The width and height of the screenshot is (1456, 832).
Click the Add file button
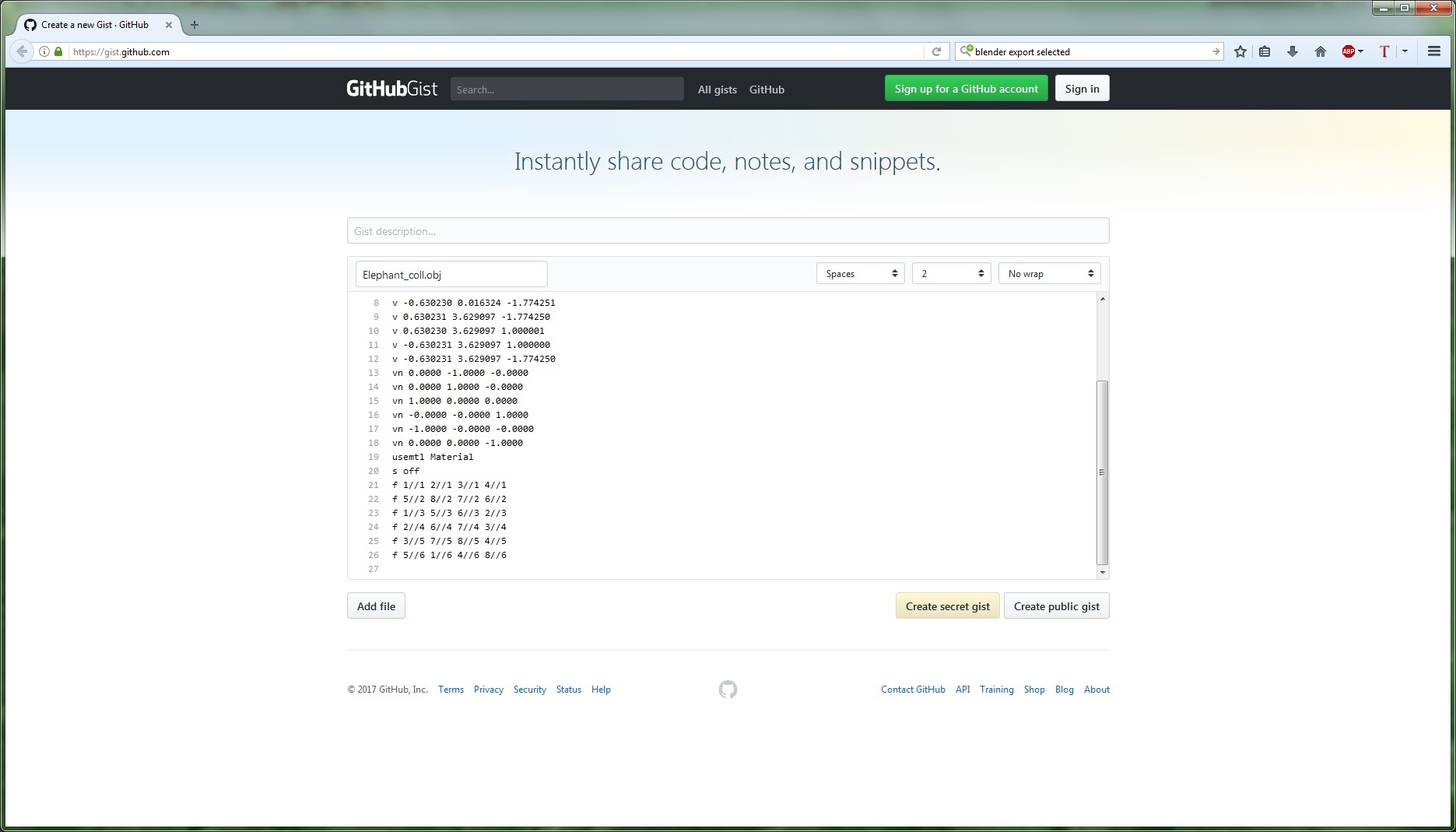(376, 606)
